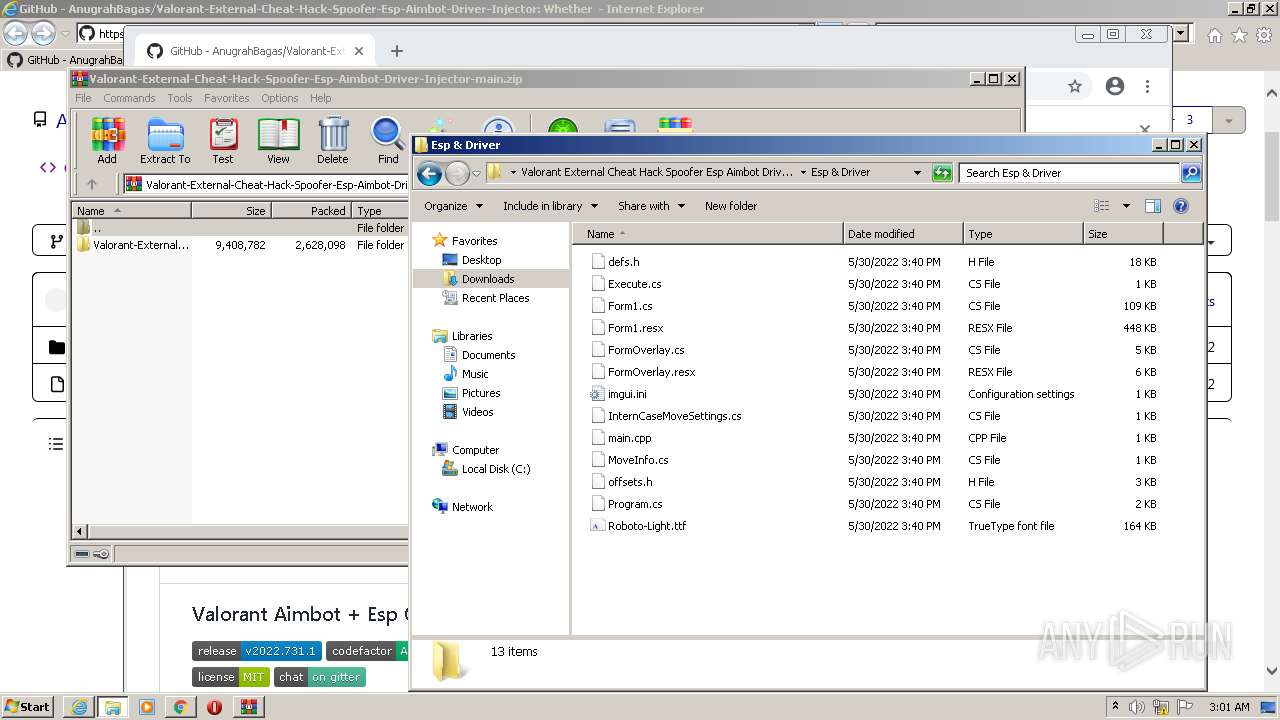
Task: Sort WinRAR list by Packed column
Action: 311,211
